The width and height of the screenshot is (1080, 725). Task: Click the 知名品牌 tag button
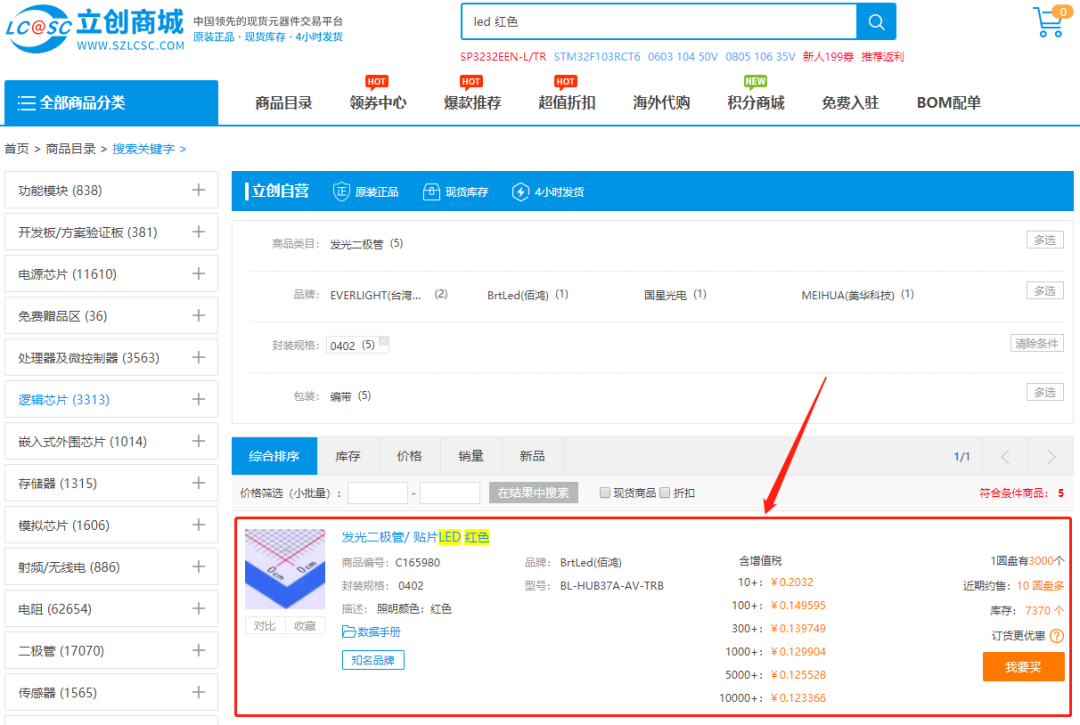pos(373,660)
